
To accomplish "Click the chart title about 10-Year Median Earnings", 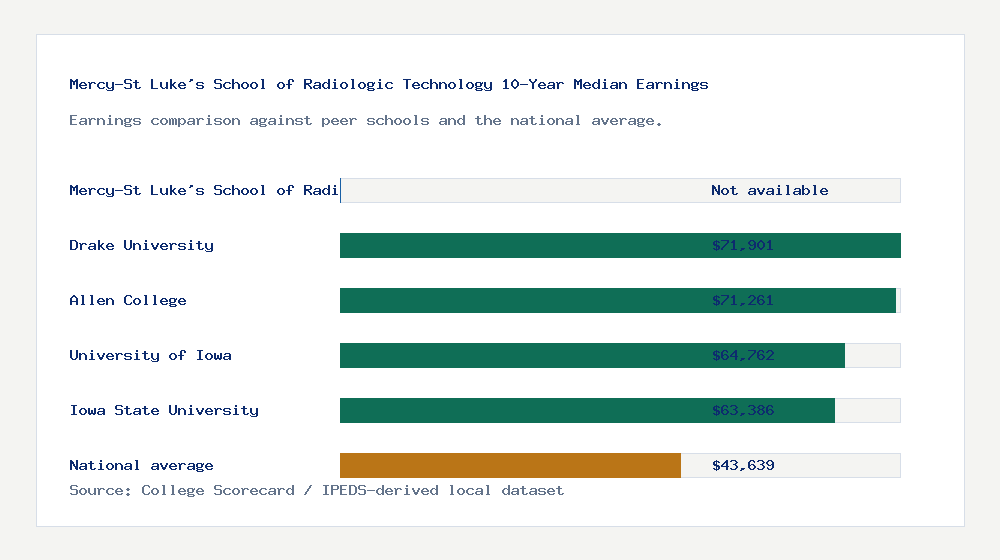I will tap(388, 84).
